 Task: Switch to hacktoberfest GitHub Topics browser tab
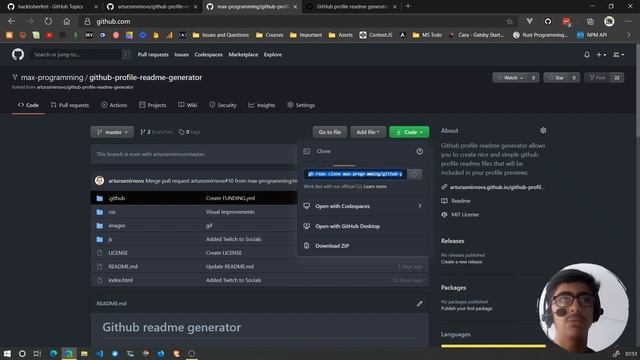(50, 7)
